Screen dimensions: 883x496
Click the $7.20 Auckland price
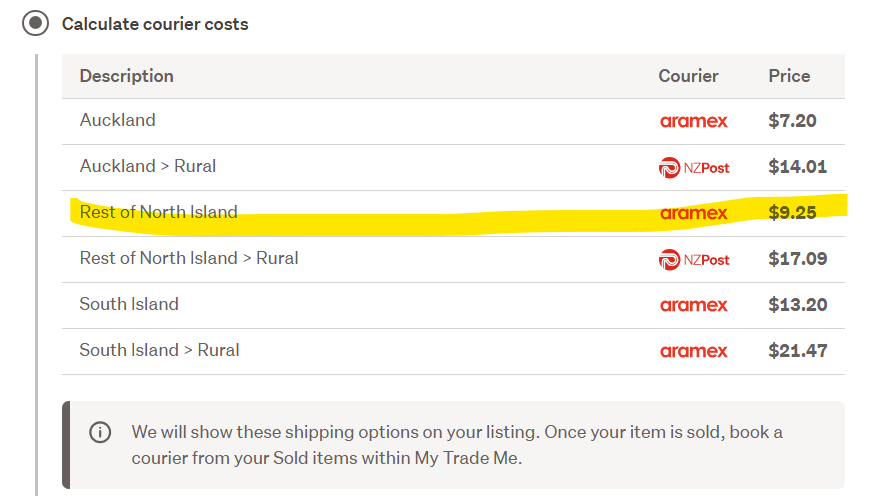click(x=792, y=121)
